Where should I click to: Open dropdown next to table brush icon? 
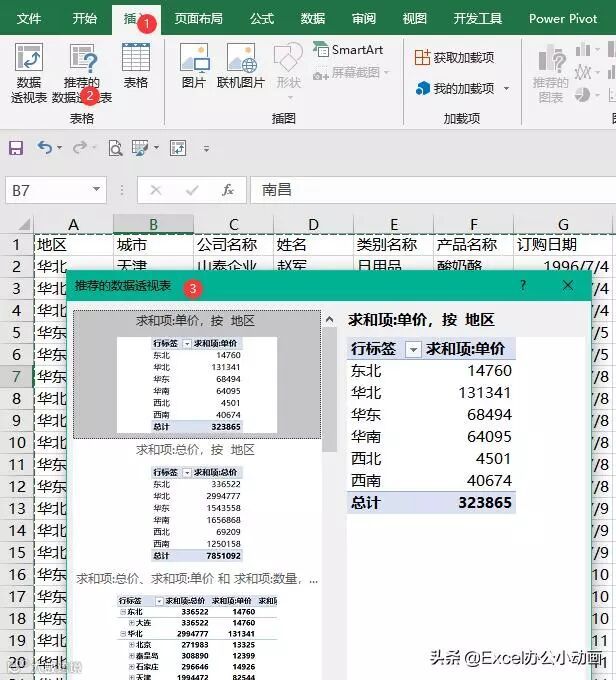[x=156, y=148]
